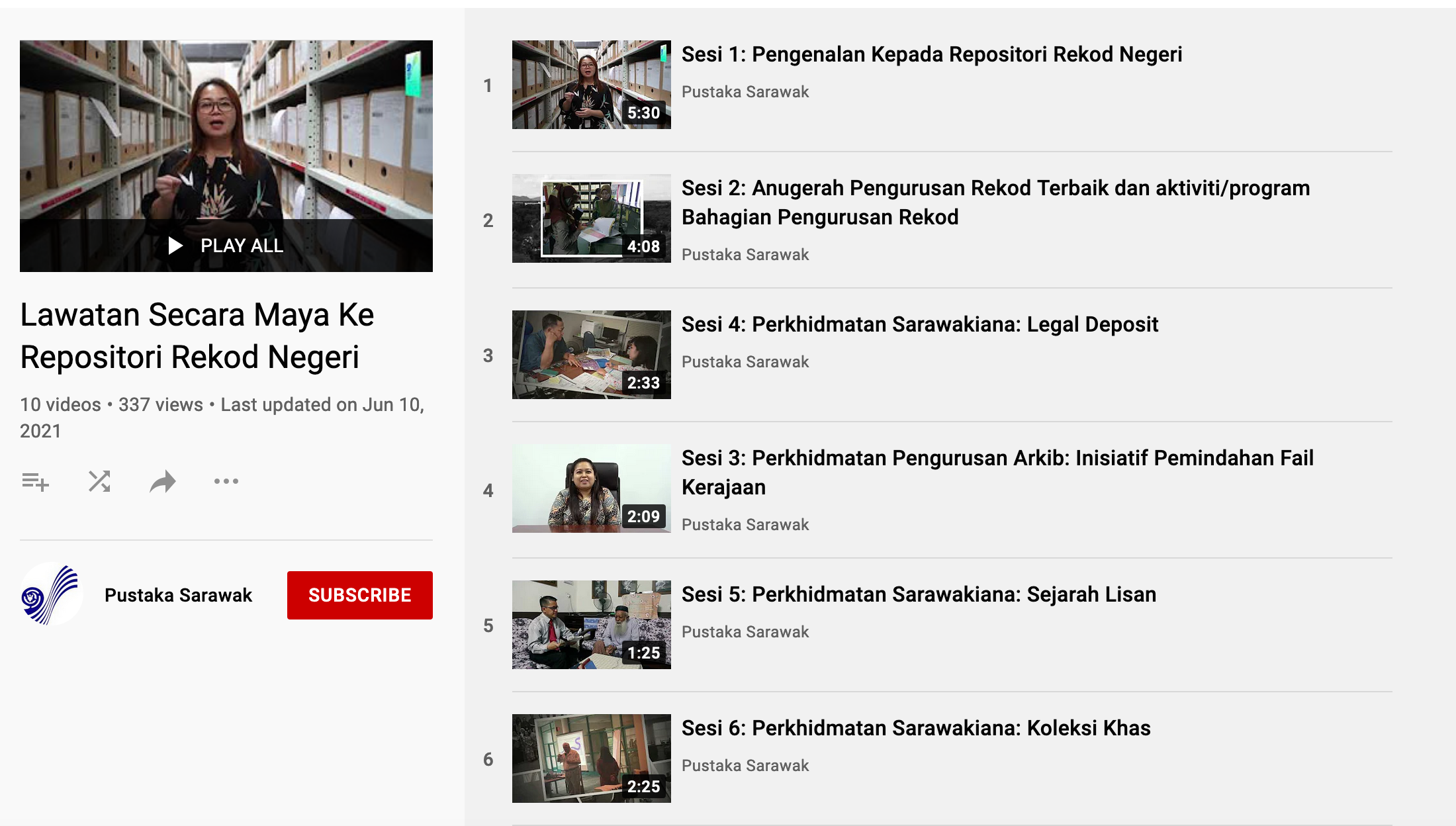Open title Sesi 4: Perkhidmatan Sarawakiana: Legal Deposit
Image resolution: width=1456 pixels, height=826 pixels.
pyautogui.click(x=920, y=324)
